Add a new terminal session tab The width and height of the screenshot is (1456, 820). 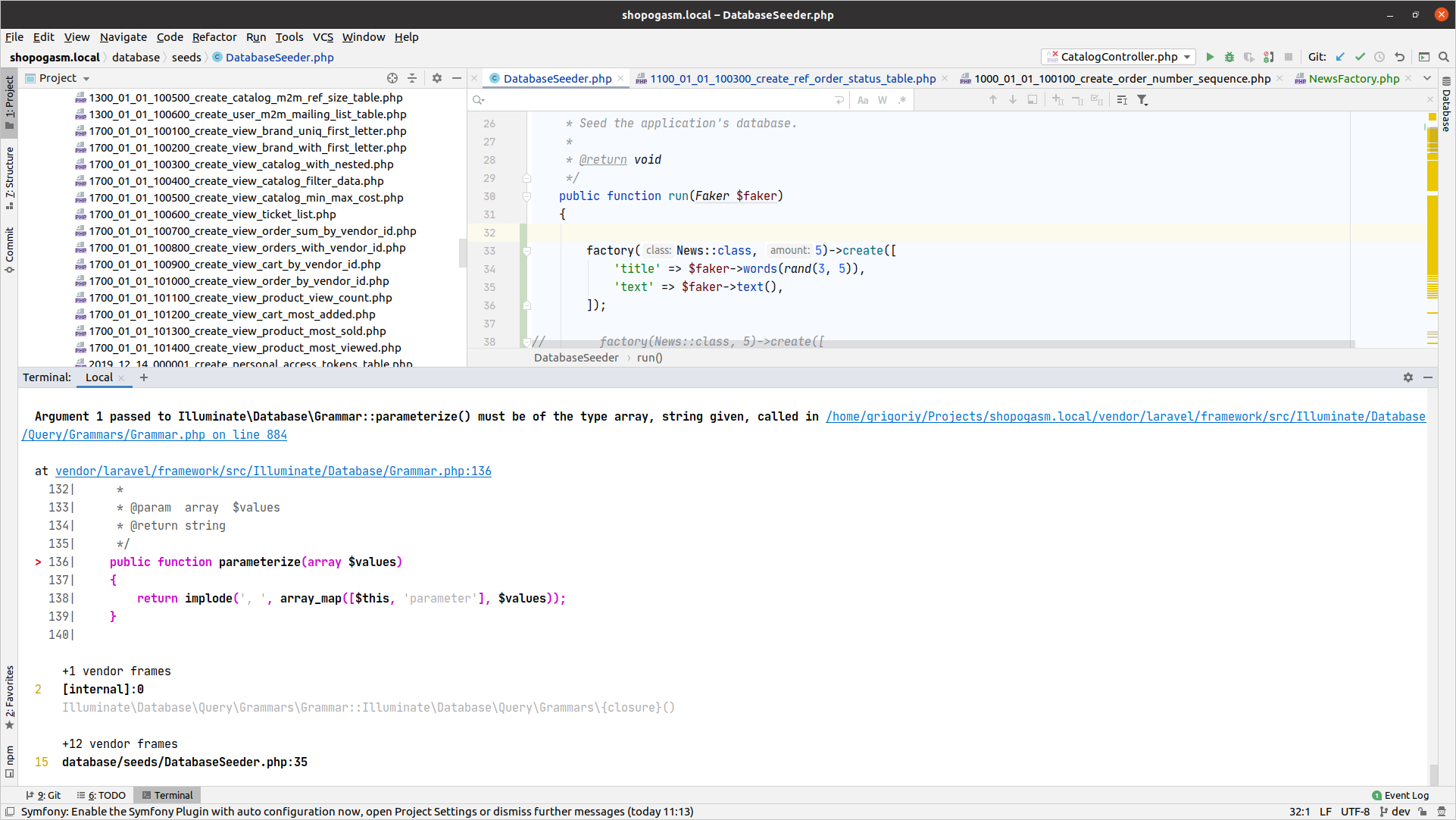click(144, 377)
